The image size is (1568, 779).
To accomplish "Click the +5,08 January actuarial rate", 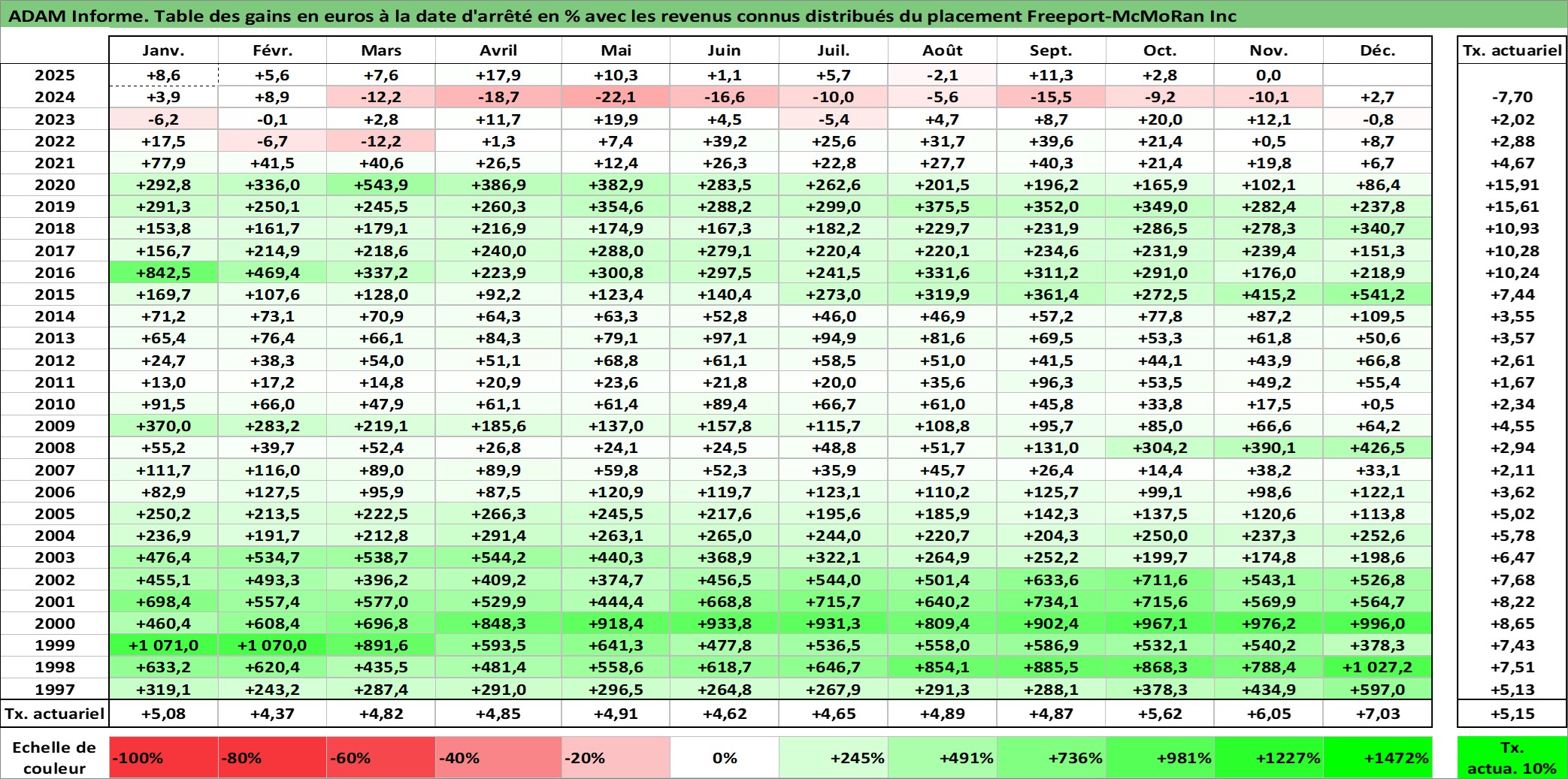I will click(163, 714).
